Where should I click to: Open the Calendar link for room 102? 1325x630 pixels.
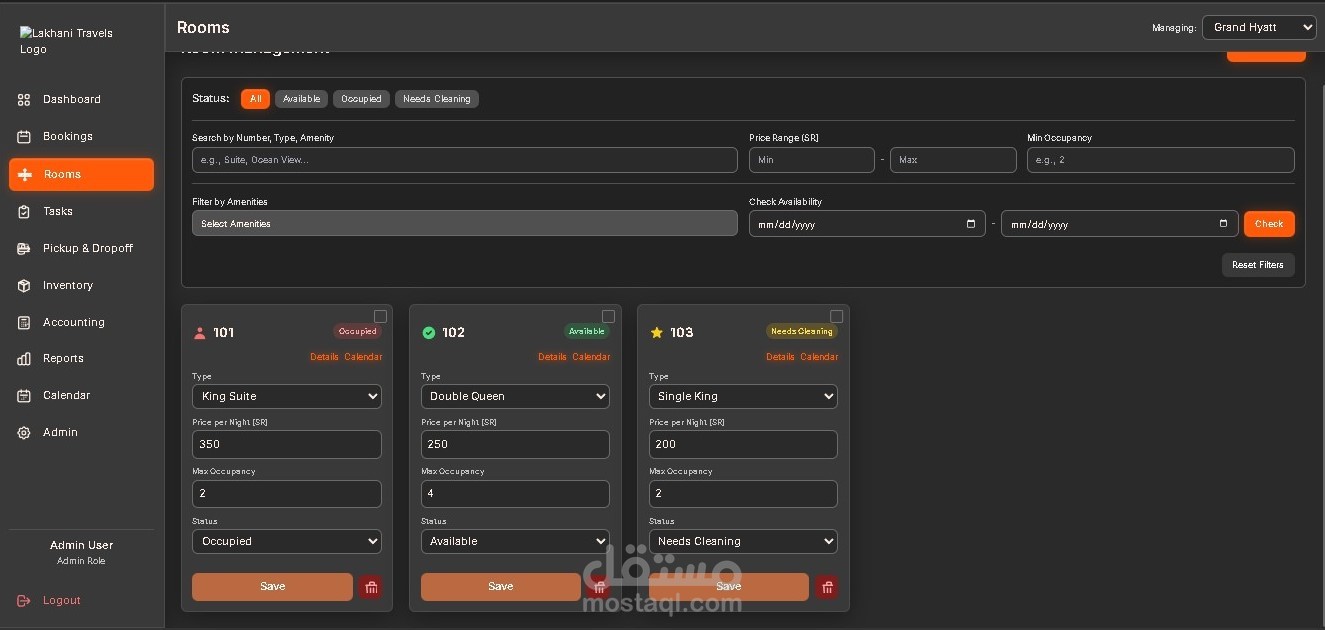[591, 357]
